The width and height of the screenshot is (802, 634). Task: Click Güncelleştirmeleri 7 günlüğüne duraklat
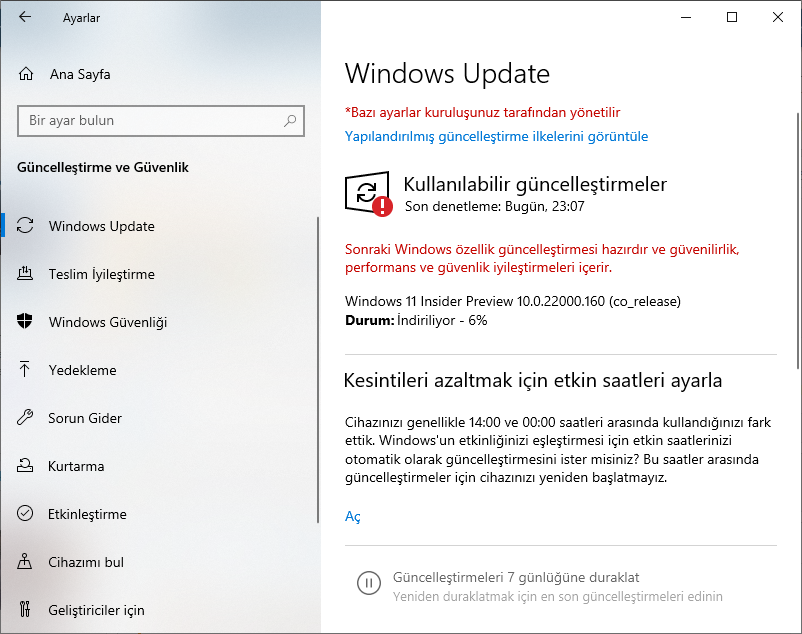pyautogui.click(x=516, y=577)
